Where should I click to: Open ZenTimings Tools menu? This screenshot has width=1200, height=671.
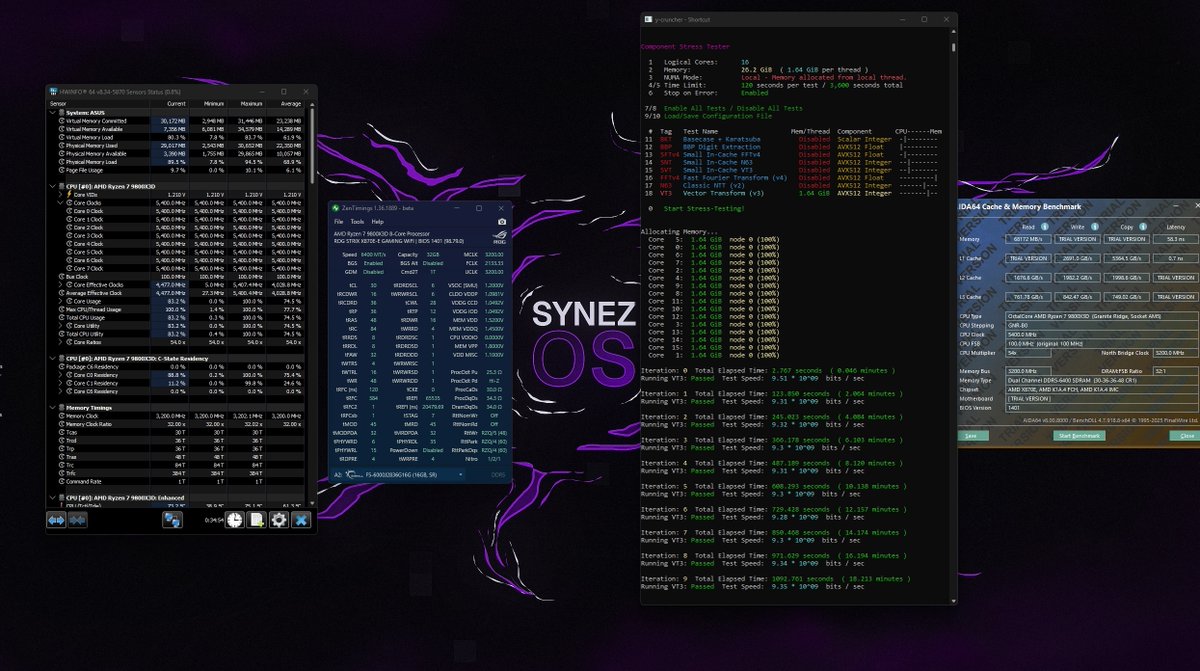[x=357, y=222]
